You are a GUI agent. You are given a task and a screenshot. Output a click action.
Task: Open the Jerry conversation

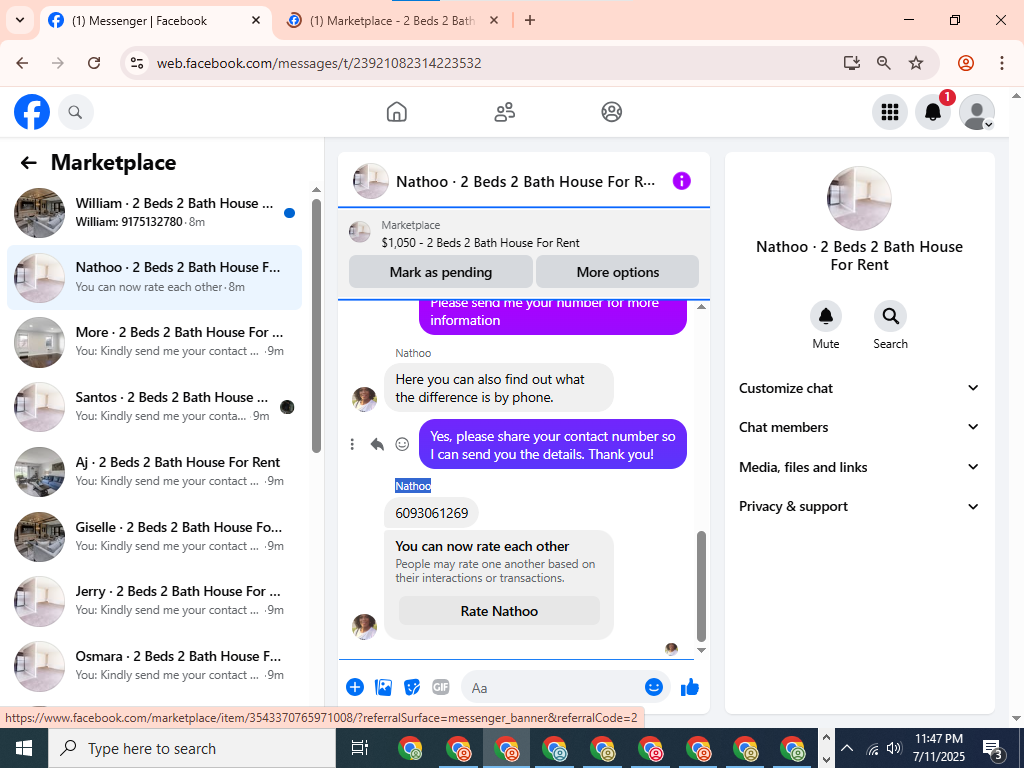[155, 601]
